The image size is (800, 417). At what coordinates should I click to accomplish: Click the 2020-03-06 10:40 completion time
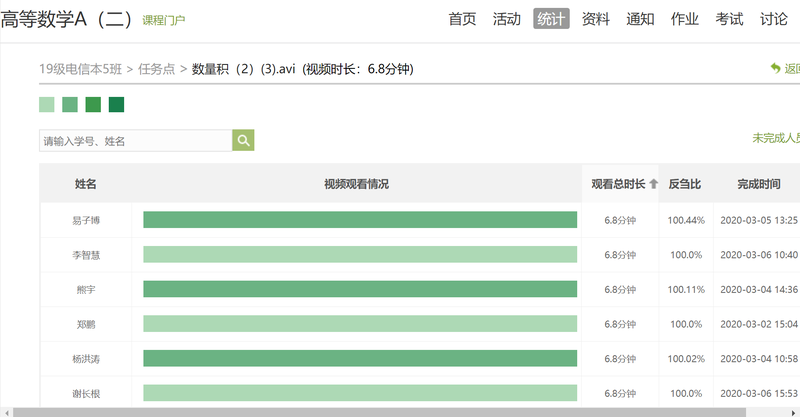tap(759, 255)
